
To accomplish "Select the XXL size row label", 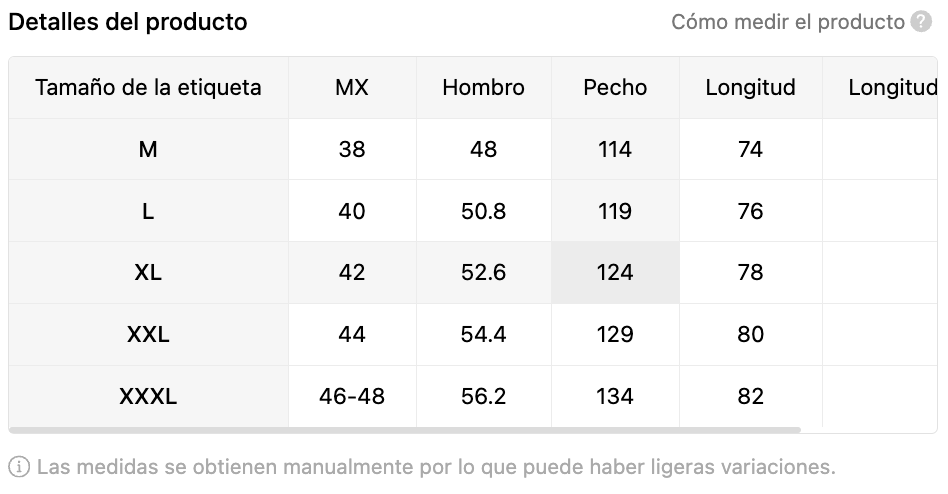I will [148, 334].
